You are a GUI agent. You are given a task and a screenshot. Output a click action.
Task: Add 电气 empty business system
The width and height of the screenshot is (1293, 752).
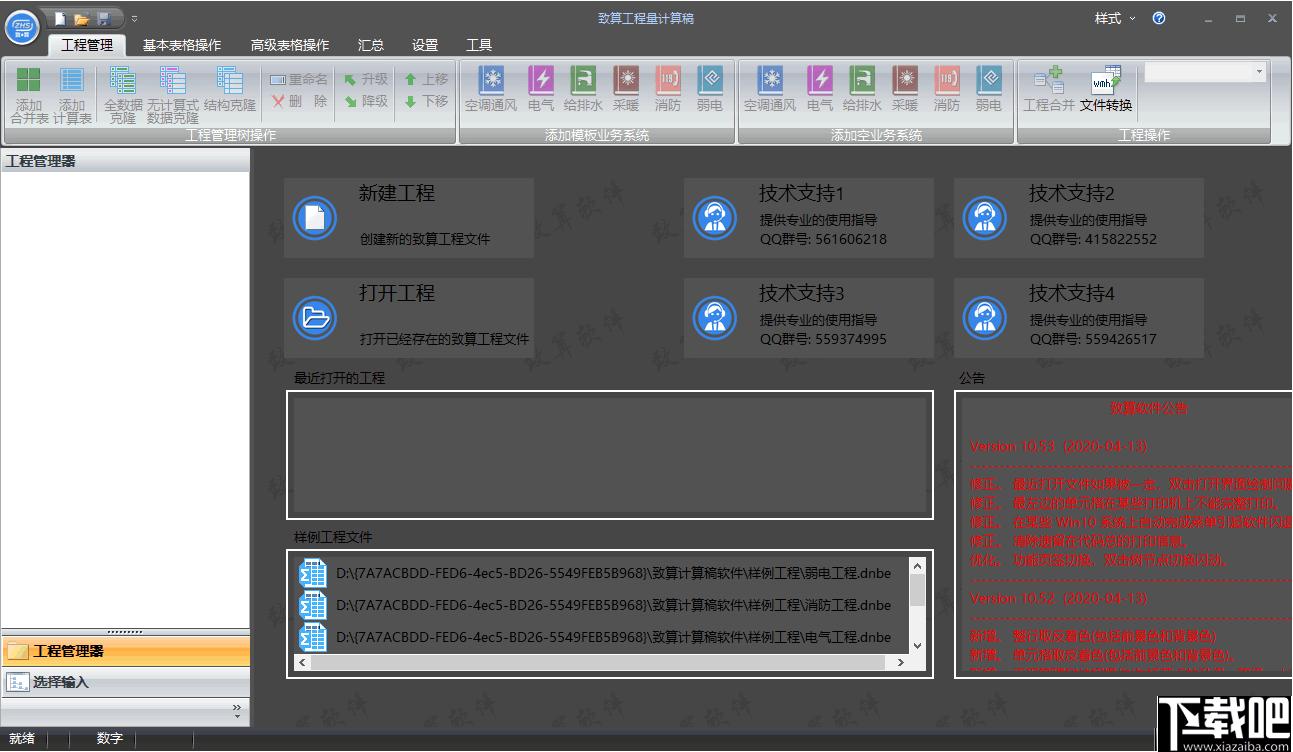(820, 90)
